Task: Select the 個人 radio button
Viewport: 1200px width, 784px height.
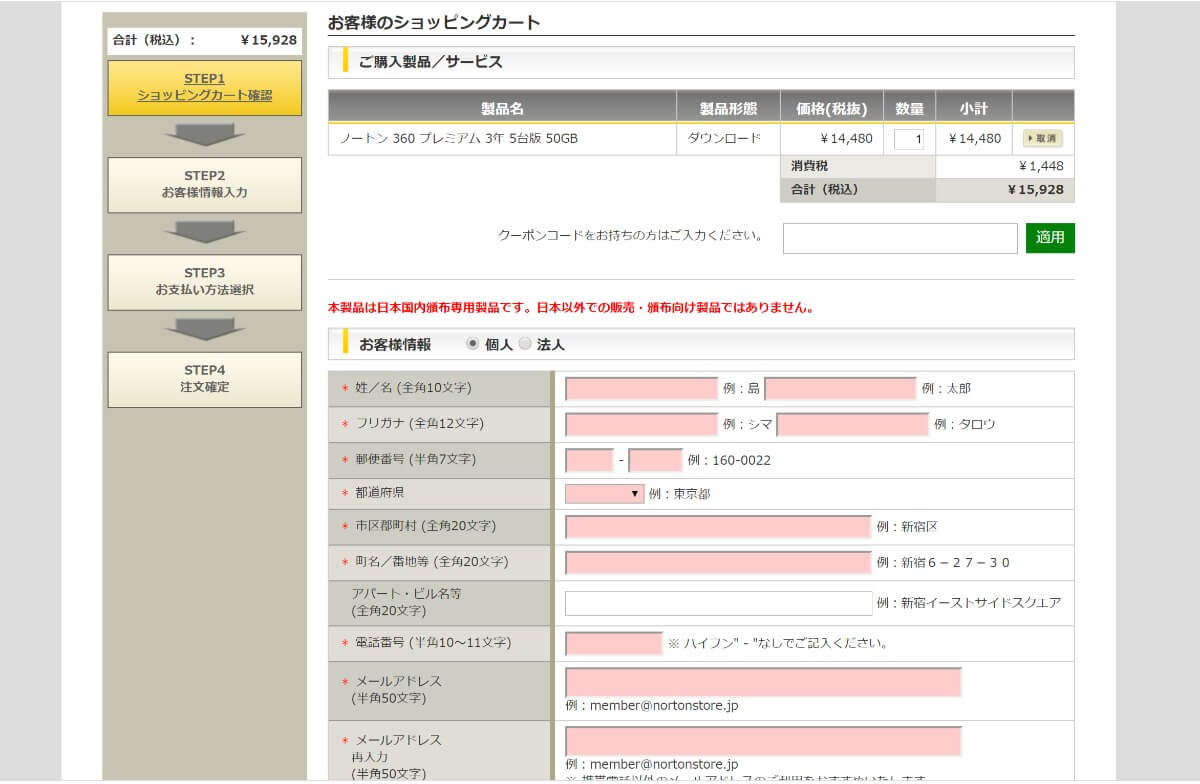Action: [473, 343]
